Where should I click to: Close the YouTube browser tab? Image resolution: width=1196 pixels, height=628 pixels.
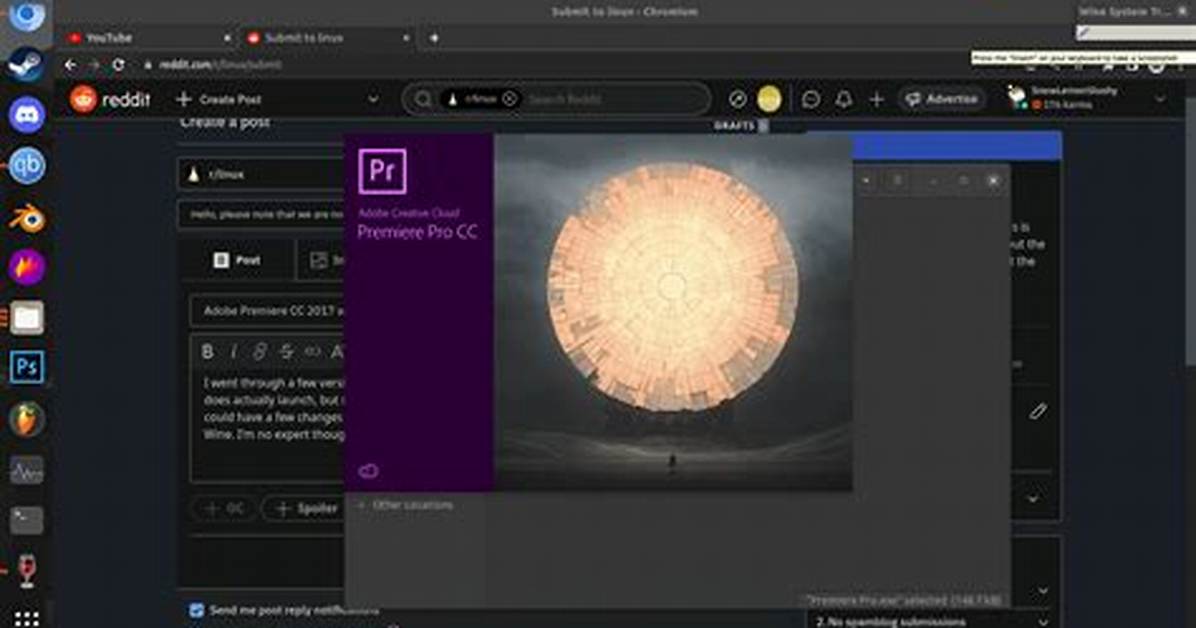point(227,37)
